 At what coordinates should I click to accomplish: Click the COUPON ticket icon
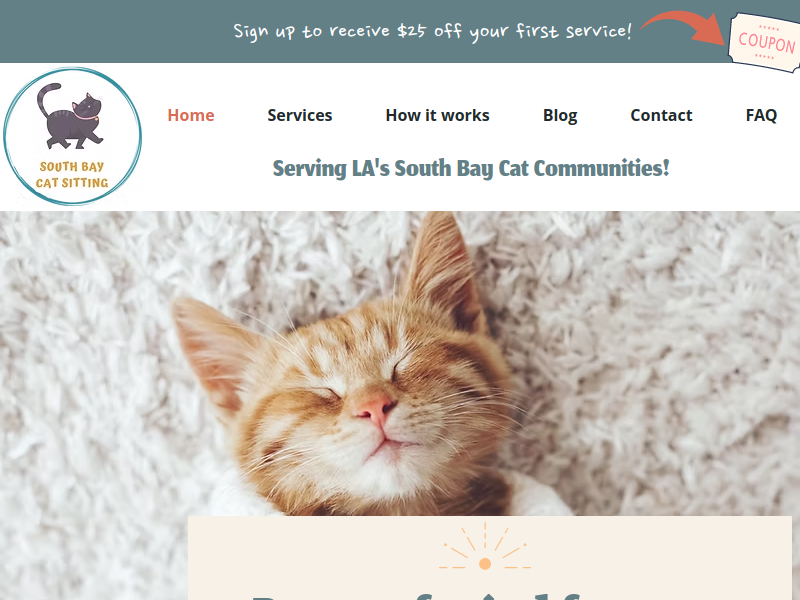tap(764, 43)
